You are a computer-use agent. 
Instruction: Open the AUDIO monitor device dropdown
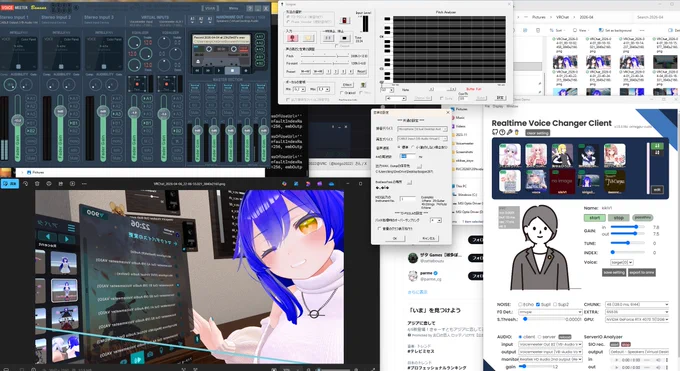(550, 359)
